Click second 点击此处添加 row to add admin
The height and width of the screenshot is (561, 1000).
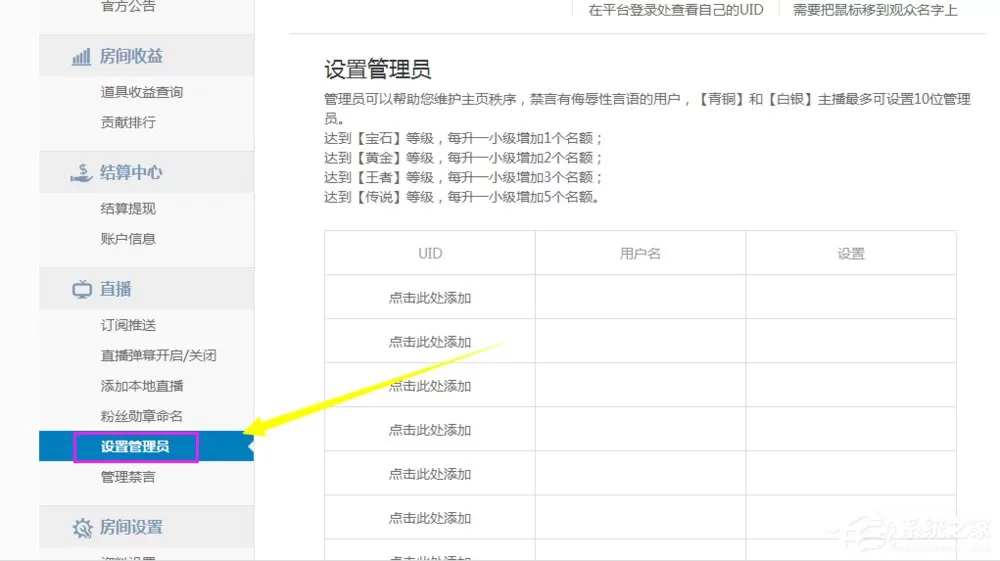click(430, 342)
